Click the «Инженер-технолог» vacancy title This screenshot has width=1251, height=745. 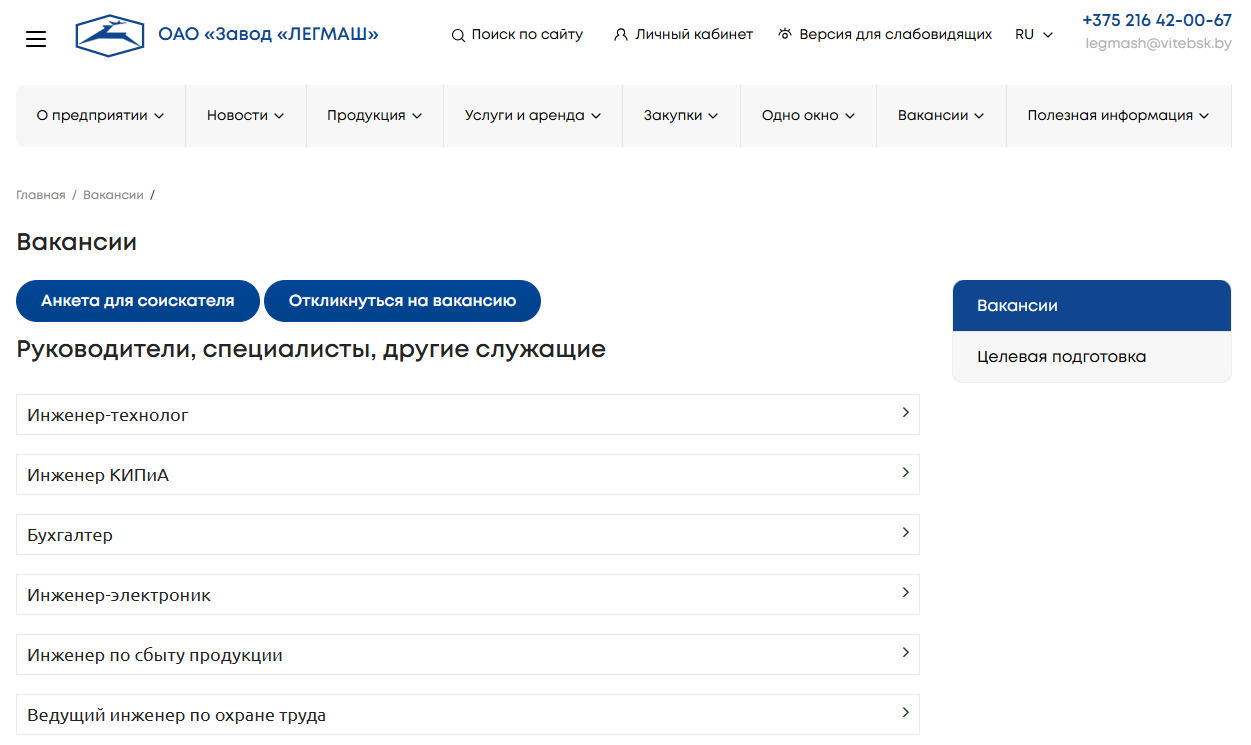[x=108, y=415]
